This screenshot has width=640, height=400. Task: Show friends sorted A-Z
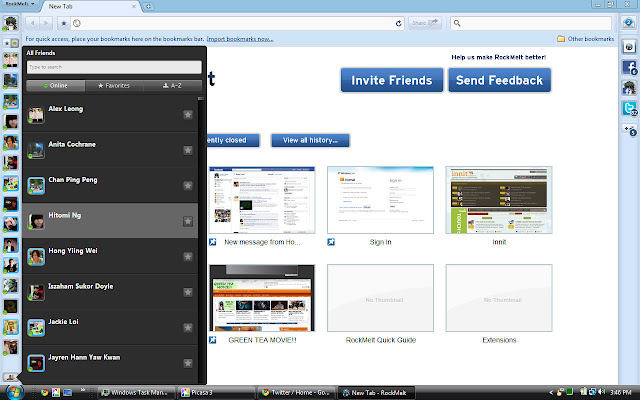coord(172,86)
